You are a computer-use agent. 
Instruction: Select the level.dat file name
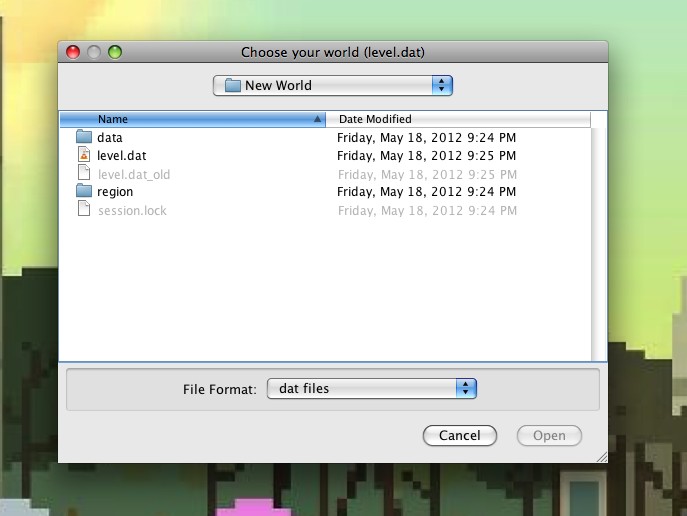122,156
